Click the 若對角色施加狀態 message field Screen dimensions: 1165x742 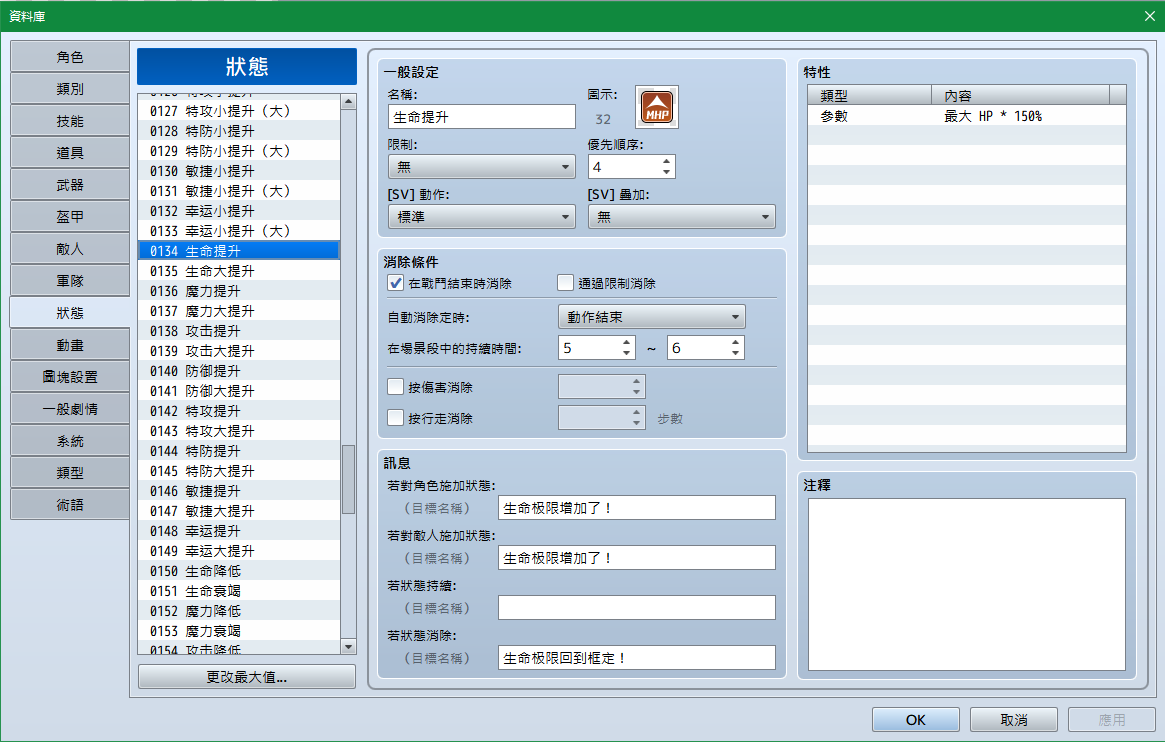pos(637,508)
